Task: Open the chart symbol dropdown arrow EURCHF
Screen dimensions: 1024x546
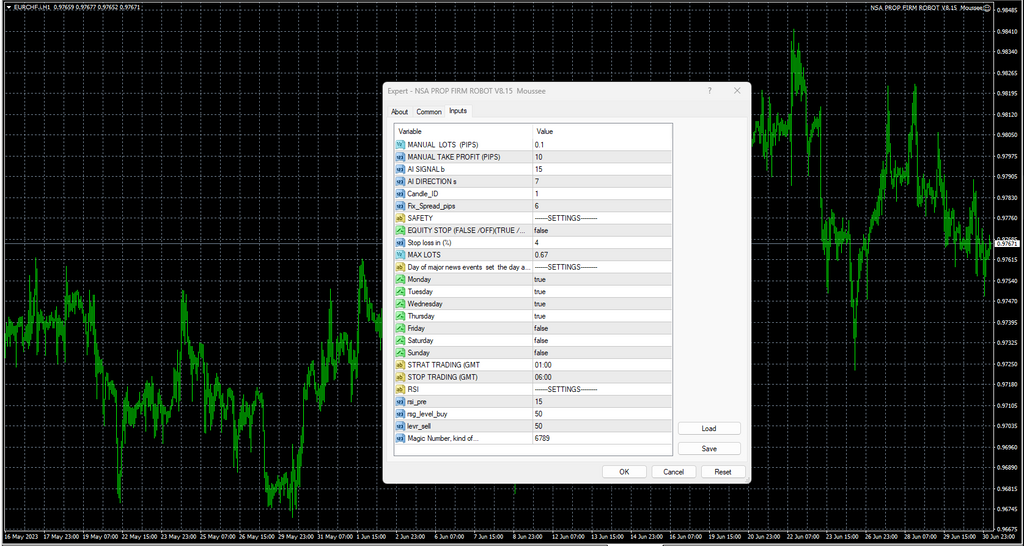Action: click(8, 7)
